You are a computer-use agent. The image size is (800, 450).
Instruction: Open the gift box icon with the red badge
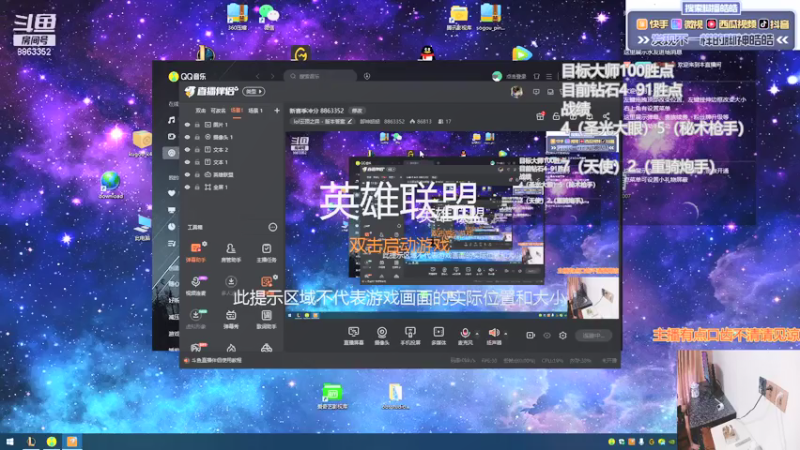pyautogui.click(x=540, y=116)
